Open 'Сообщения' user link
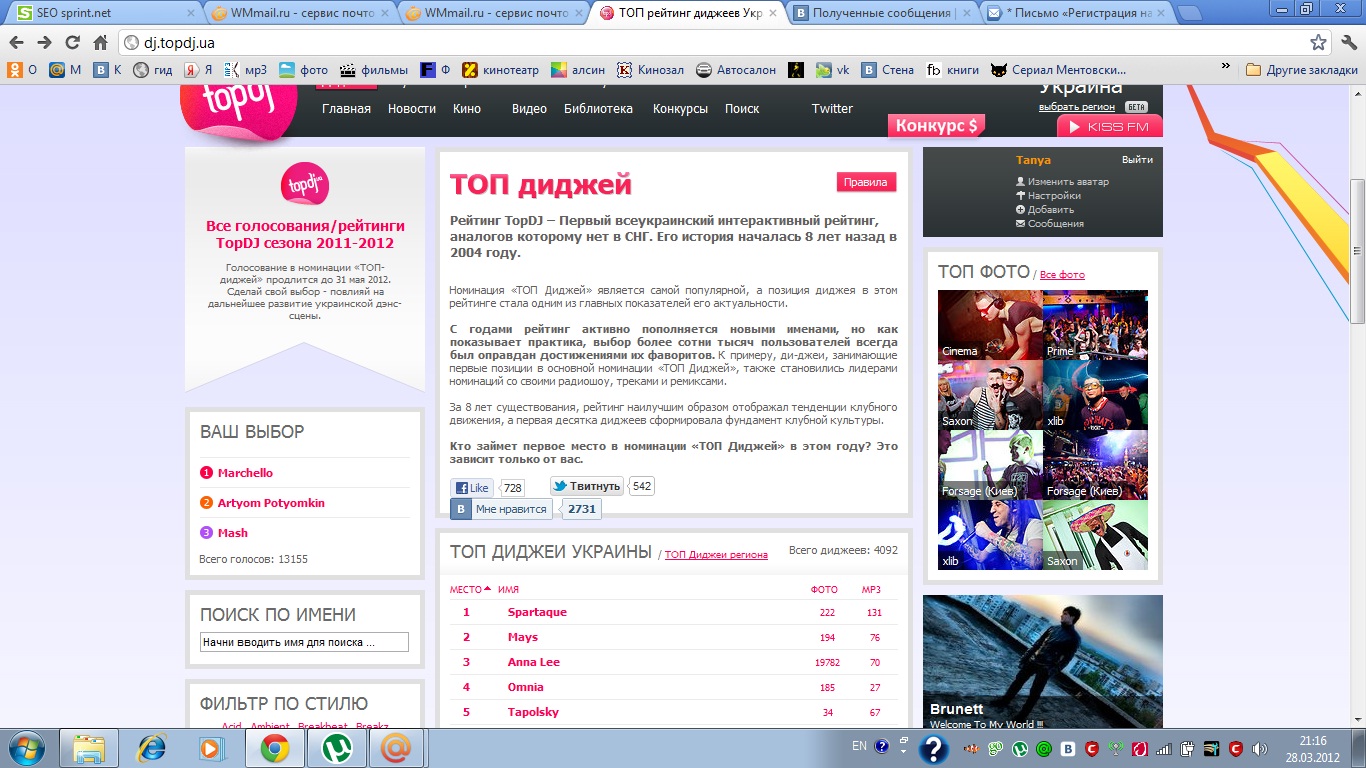This screenshot has height=768, width=1366. coord(1056,224)
